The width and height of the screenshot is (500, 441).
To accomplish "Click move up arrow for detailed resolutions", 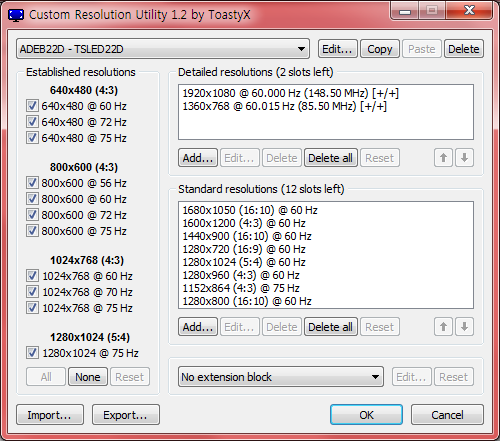I will [x=443, y=158].
